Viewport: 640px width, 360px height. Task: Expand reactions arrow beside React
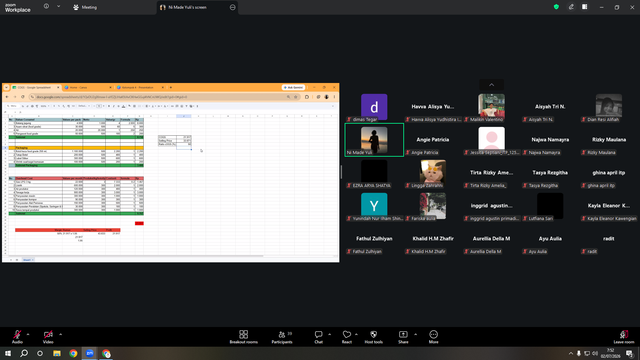(x=356, y=334)
